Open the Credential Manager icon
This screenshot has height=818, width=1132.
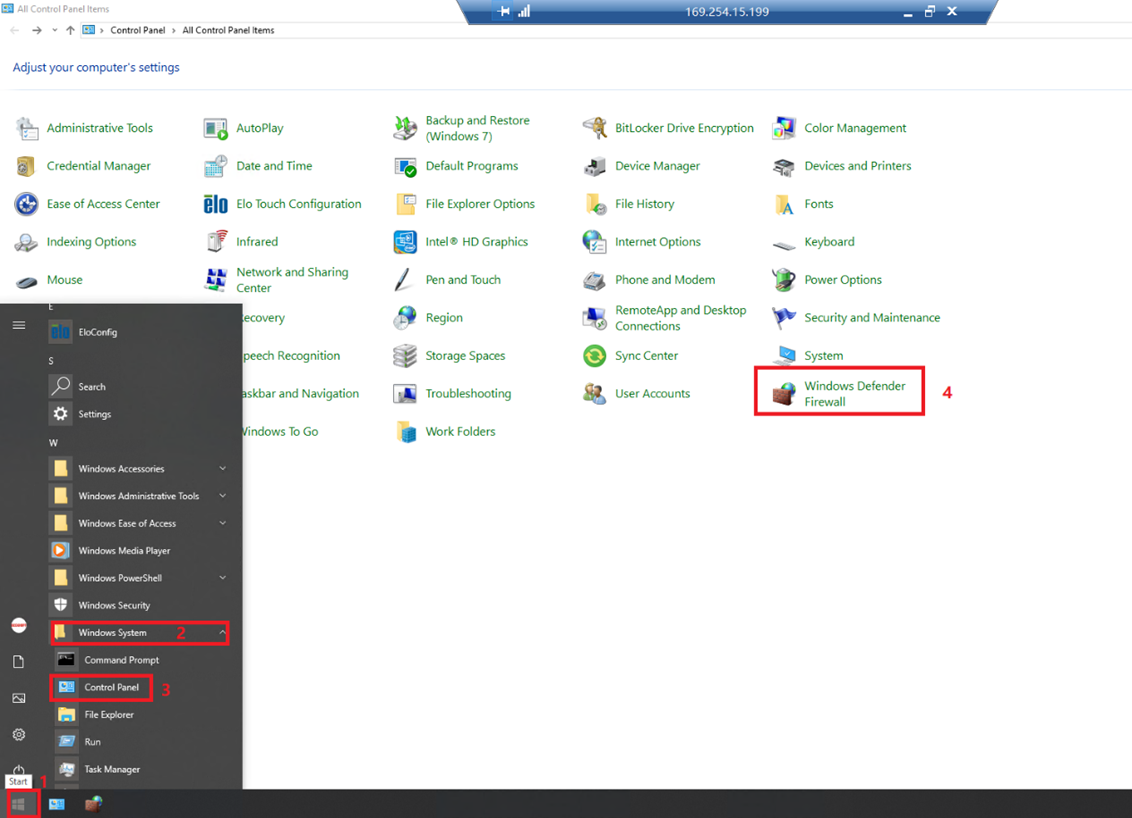(27, 166)
